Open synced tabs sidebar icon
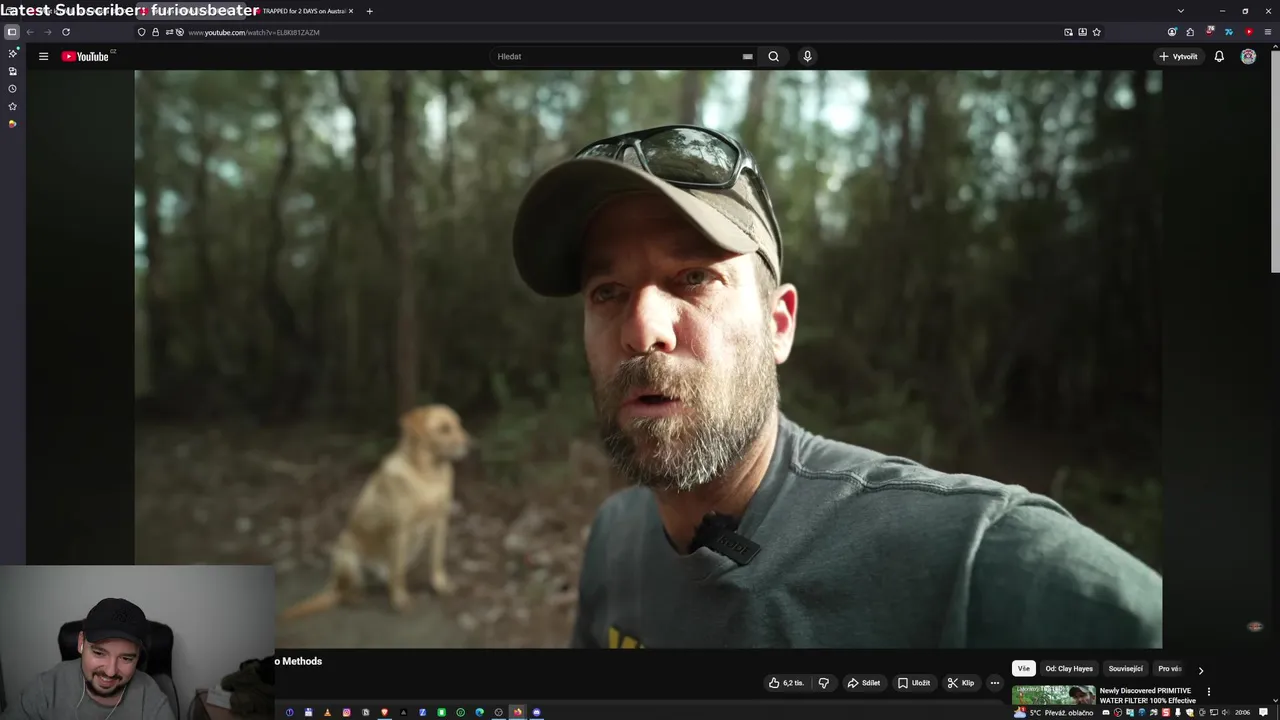1280x720 pixels. (12, 71)
